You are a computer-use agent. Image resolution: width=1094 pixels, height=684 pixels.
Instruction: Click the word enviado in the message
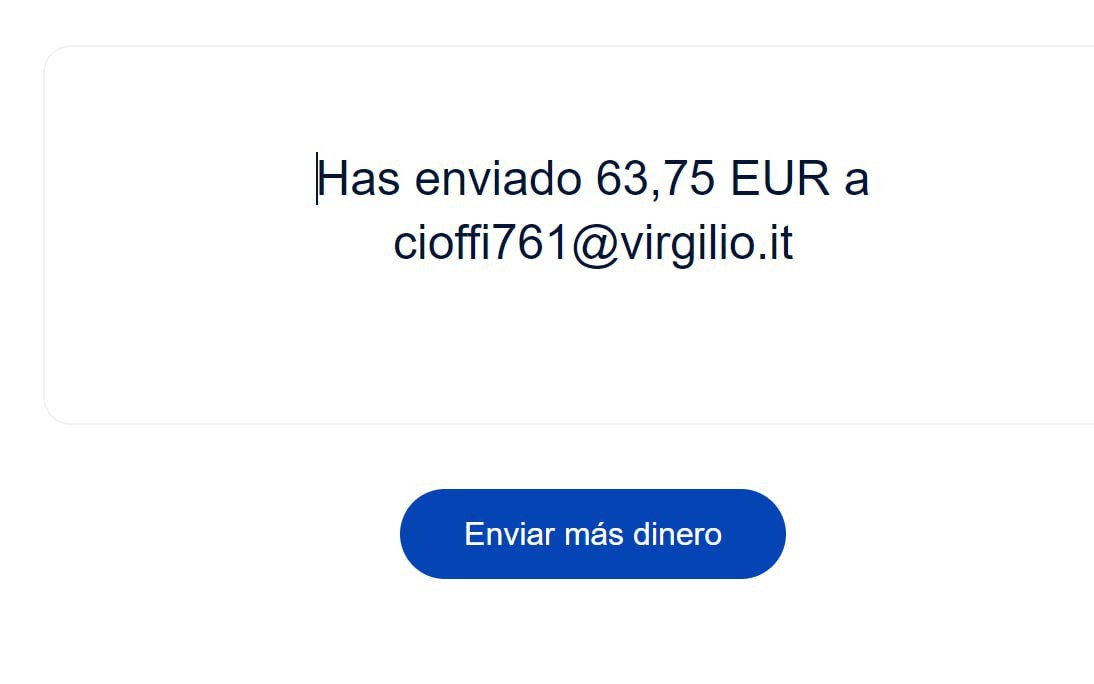tap(498, 178)
